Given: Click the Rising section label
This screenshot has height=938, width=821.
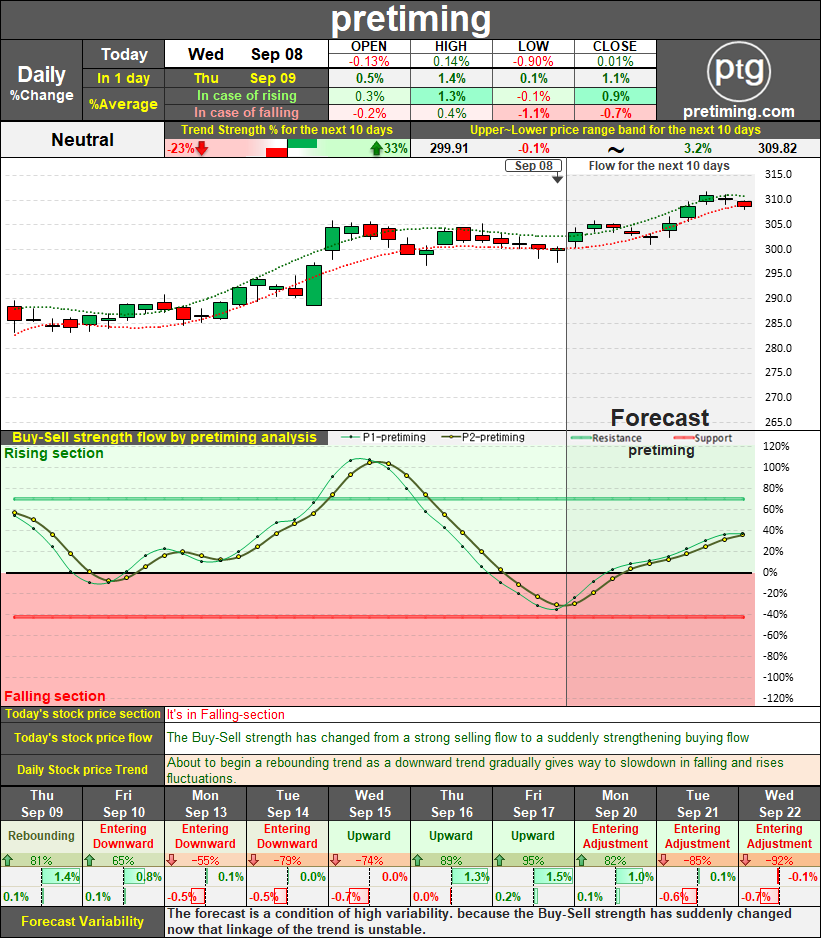Looking at the screenshot, I should coord(54,453).
